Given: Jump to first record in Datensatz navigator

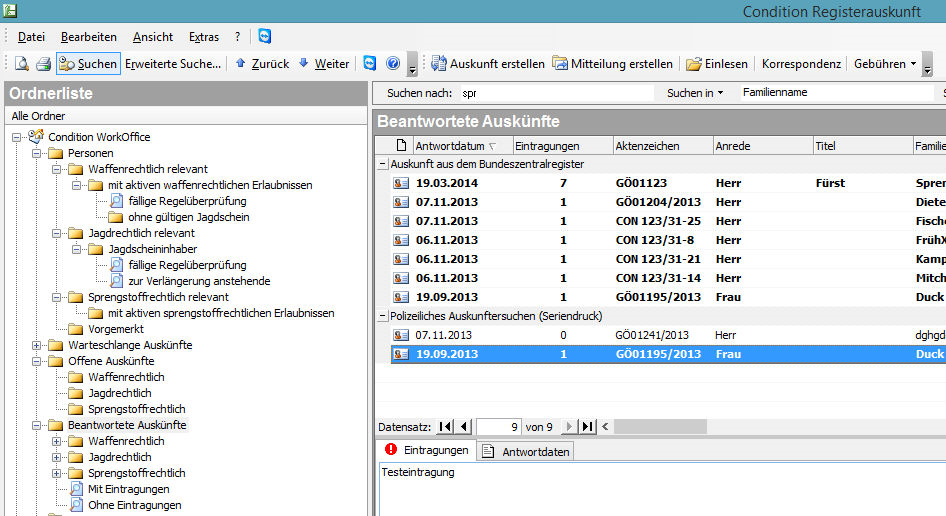Looking at the screenshot, I should [x=445, y=427].
